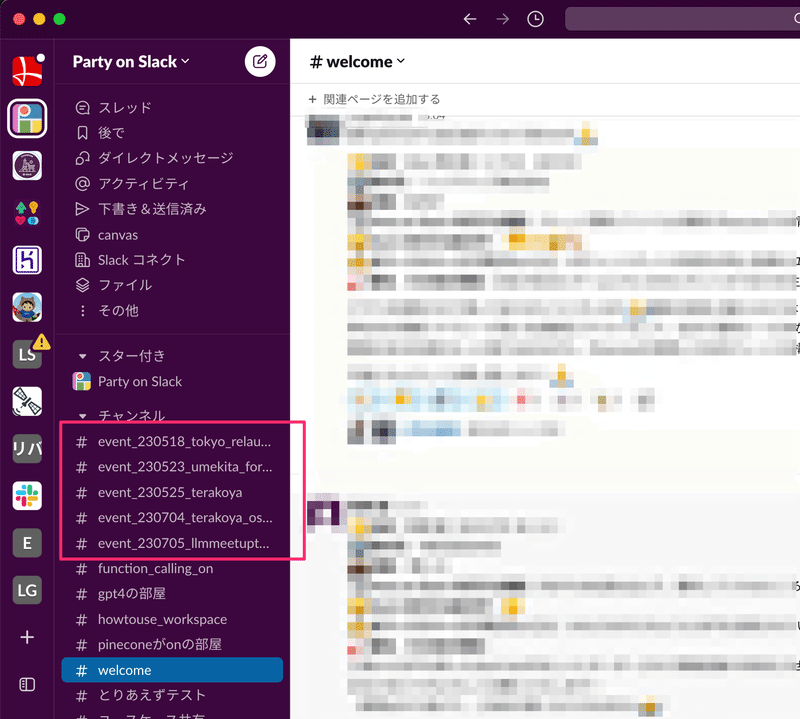Click the search bar at top
The image size is (800, 719).
tap(683, 19)
